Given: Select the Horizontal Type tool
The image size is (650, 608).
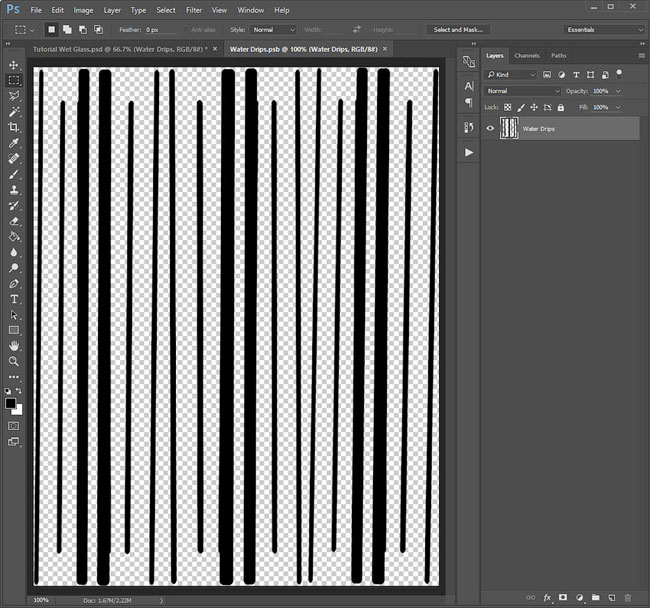Looking at the screenshot, I should pyautogui.click(x=14, y=299).
